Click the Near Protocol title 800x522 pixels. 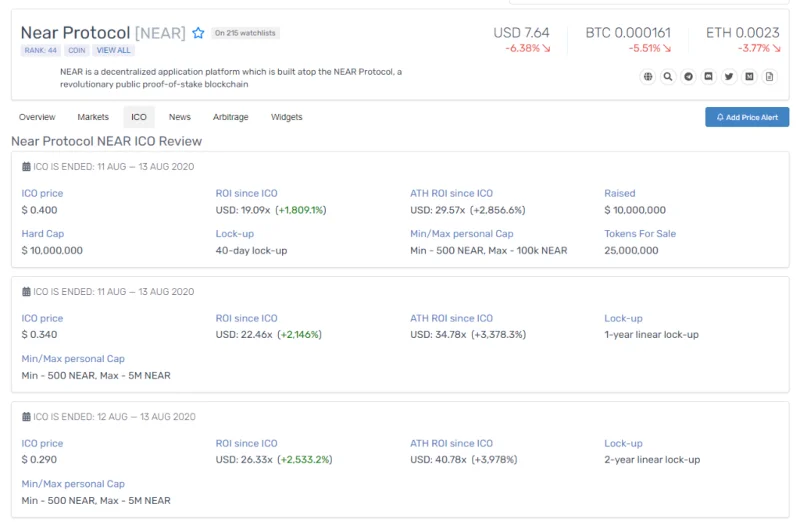click(x=76, y=33)
